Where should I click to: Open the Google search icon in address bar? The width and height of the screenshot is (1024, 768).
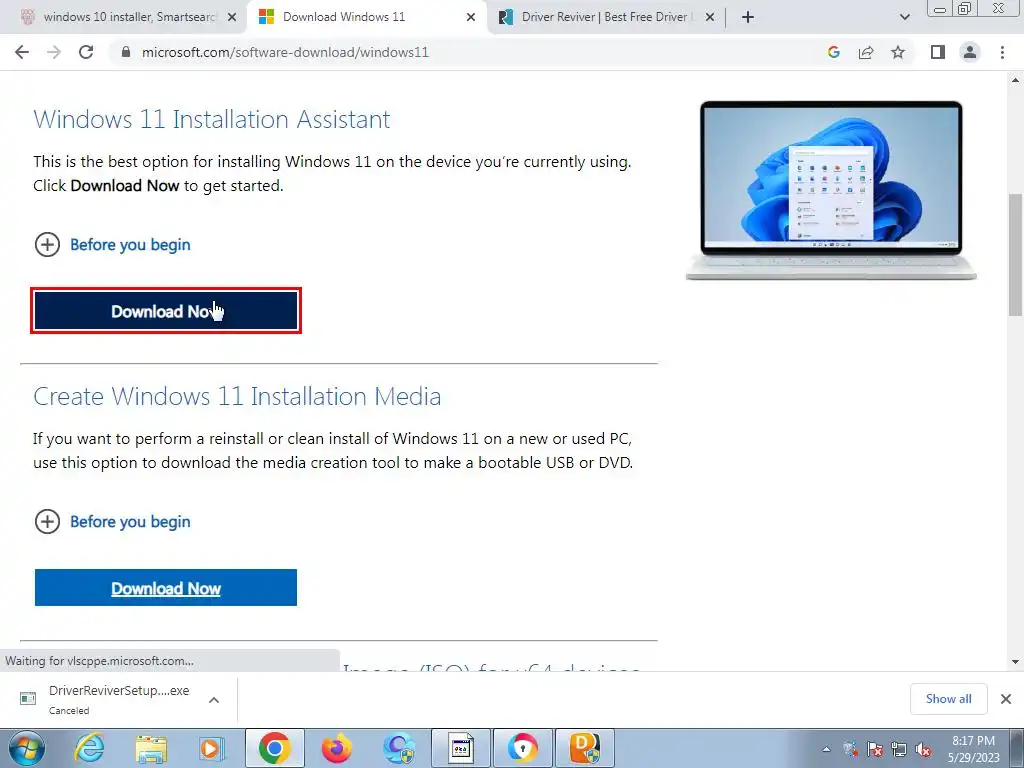click(x=833, y=52)
